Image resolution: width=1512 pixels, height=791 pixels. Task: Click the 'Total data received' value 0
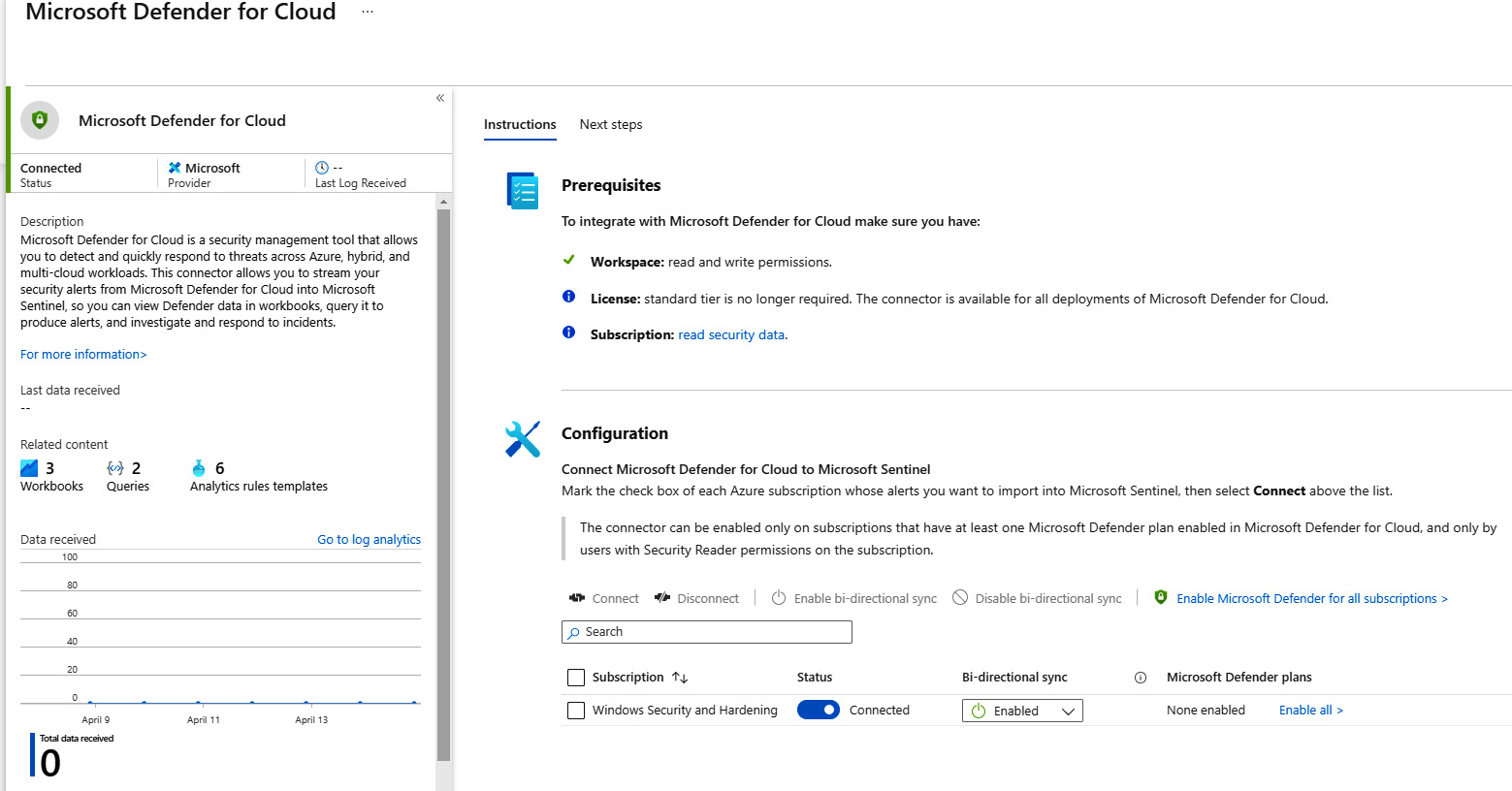tap(50, 763)
